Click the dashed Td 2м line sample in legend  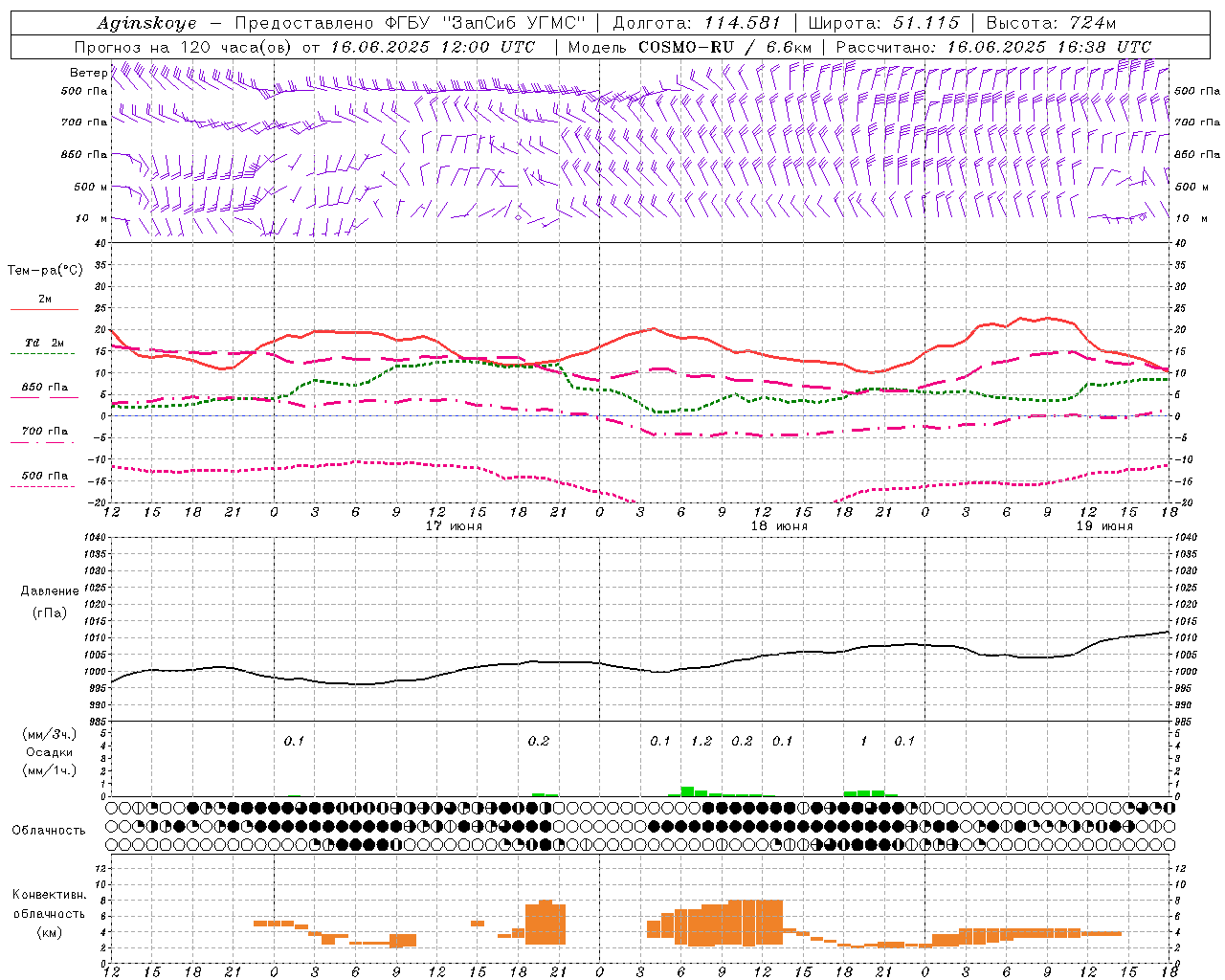tap(43, 354)
